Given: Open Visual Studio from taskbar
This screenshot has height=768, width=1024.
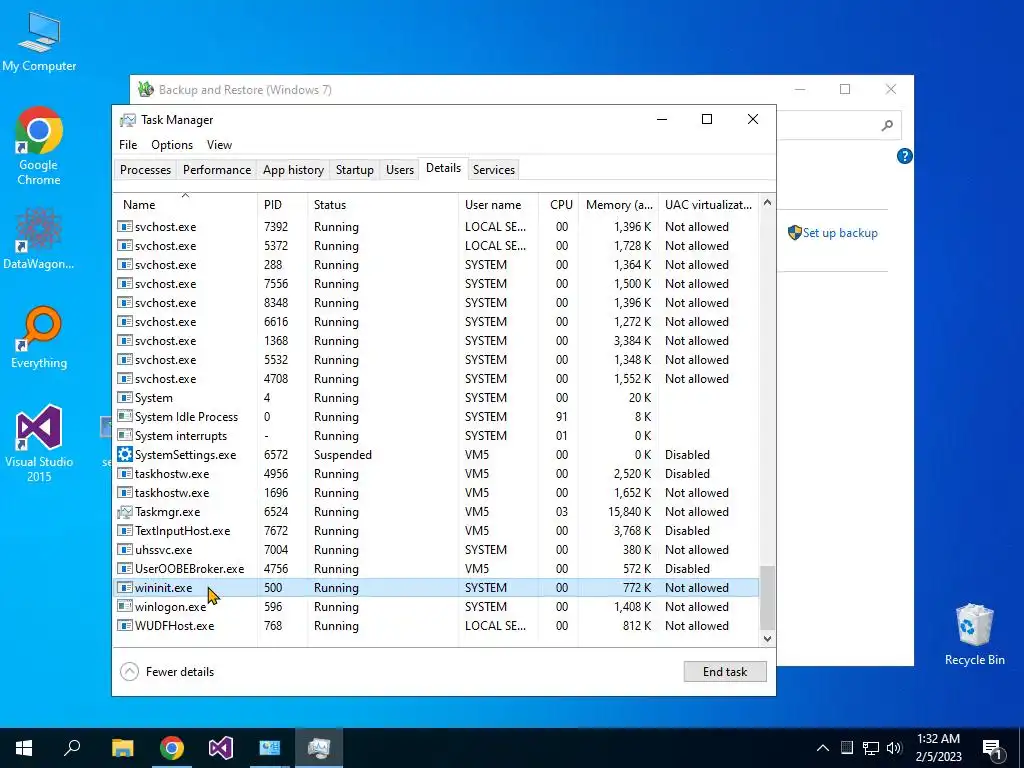Looking at the screenshot, I should [221, 748].
